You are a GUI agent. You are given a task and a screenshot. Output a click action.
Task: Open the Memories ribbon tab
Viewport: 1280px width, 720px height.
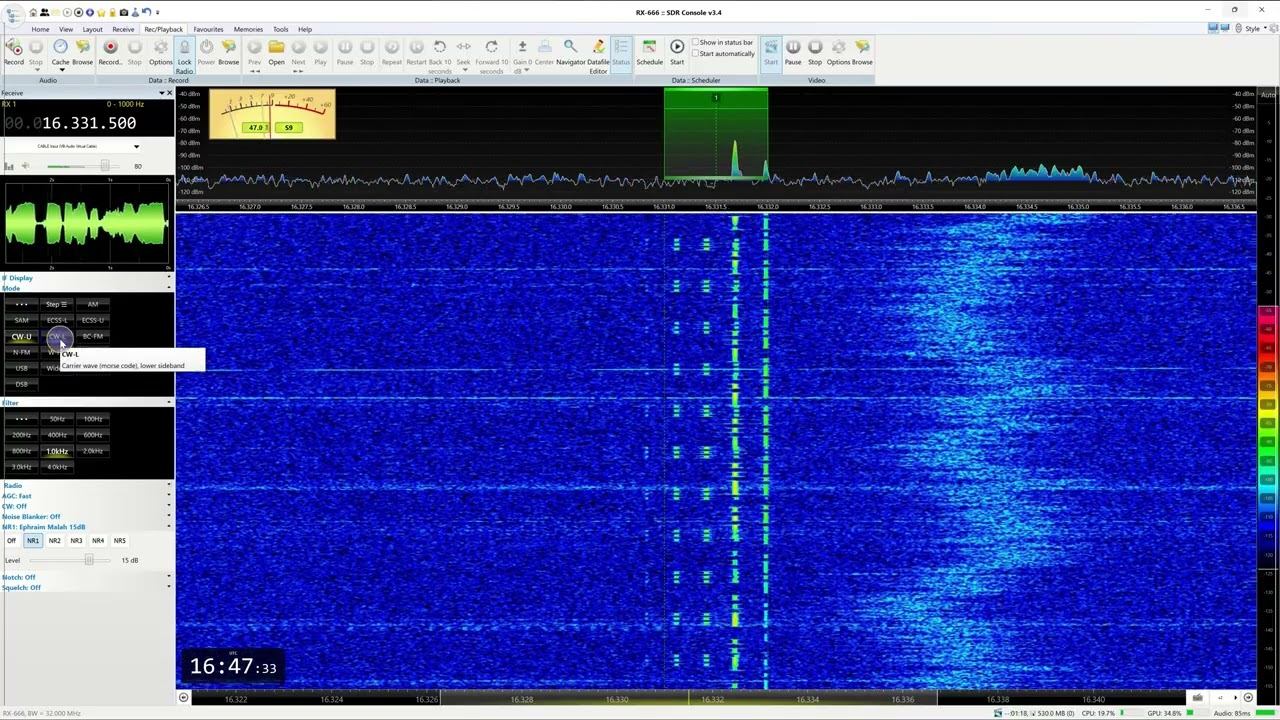pos(248,29)
